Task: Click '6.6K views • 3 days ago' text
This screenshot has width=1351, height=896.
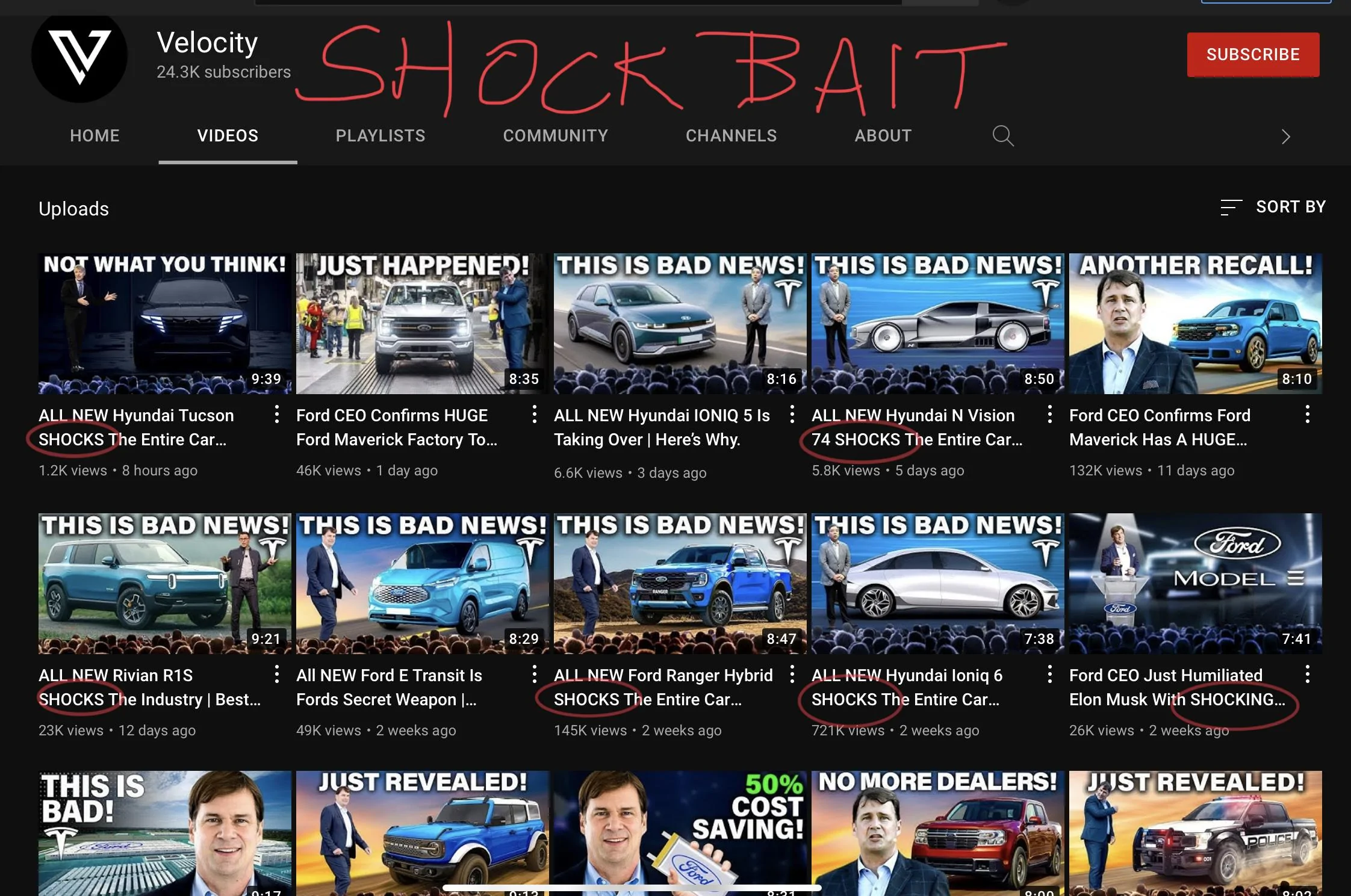Action: click(x=630, y=473)
